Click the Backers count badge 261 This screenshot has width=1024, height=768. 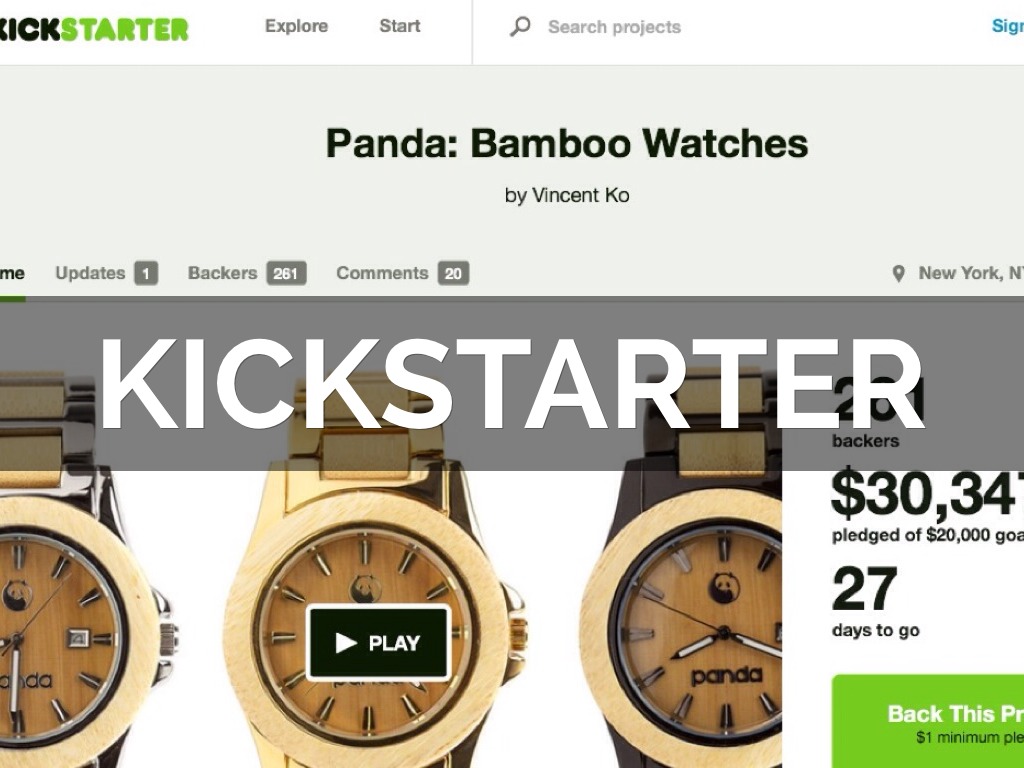coord(286,274)
